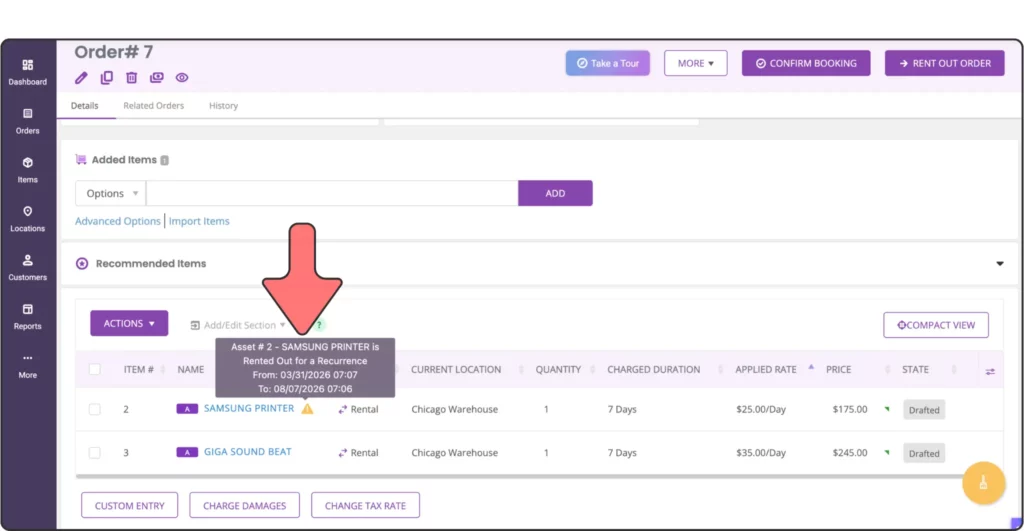Click the CONFIRM BOOKING button
This screenshot has width=1024, height=531.
[x=806, y=63]
